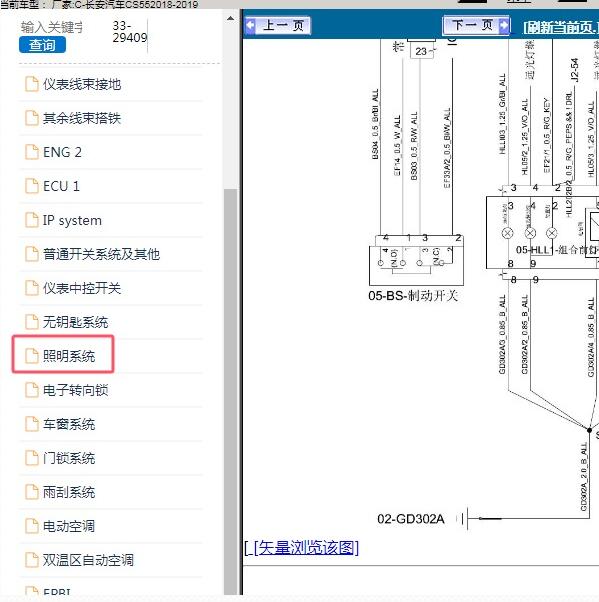Go to previous page with 上一页

(x=277, y=26)
